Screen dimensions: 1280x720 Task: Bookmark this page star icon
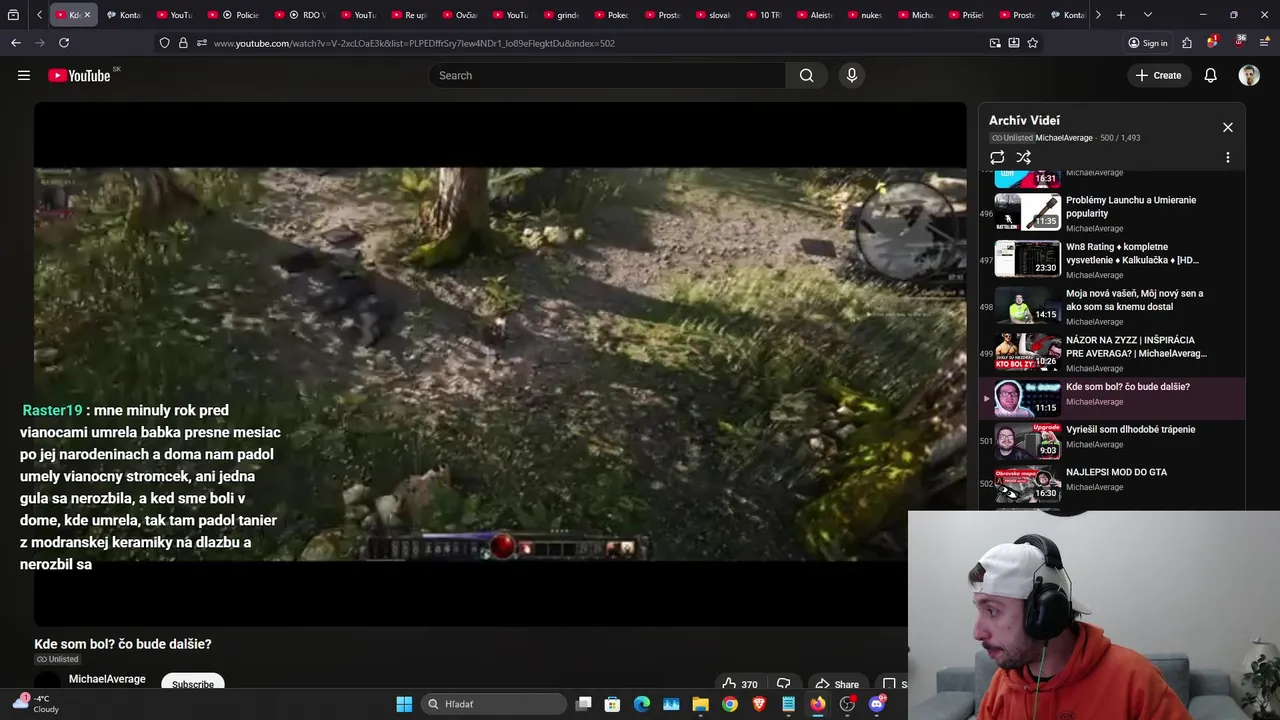pos(1032,43)
